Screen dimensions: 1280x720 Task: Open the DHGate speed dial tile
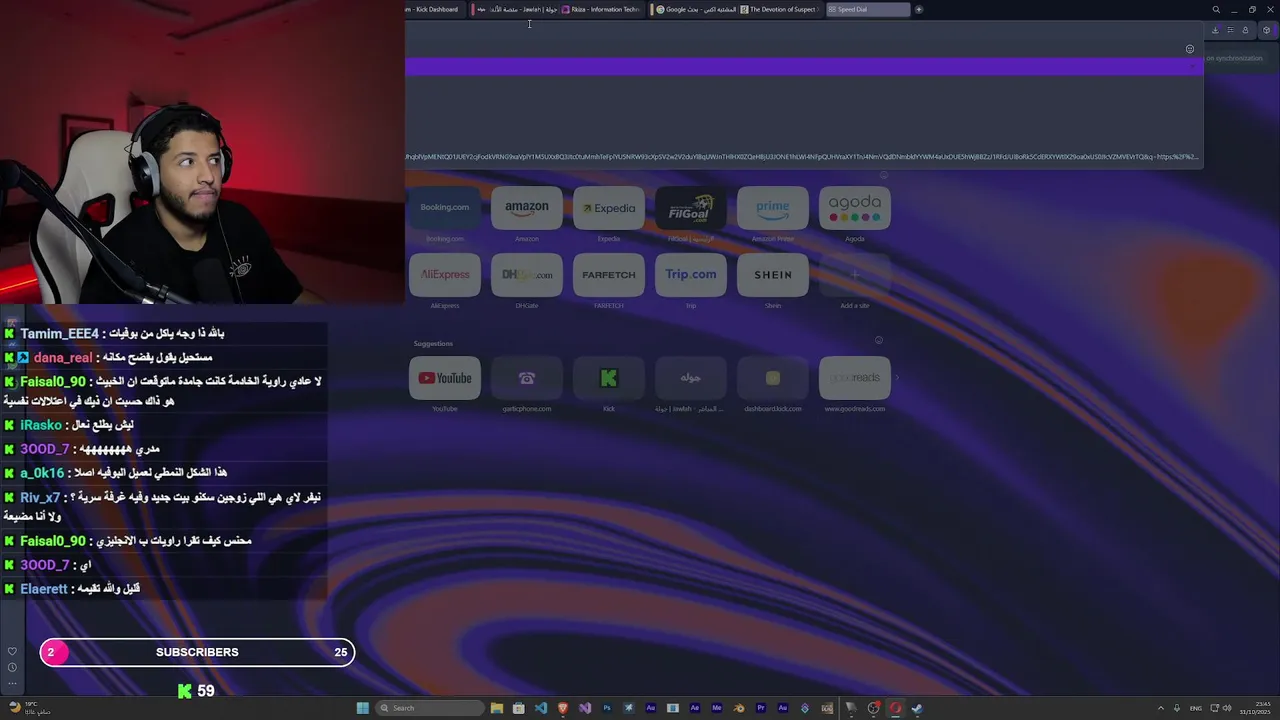click(527, 275)
